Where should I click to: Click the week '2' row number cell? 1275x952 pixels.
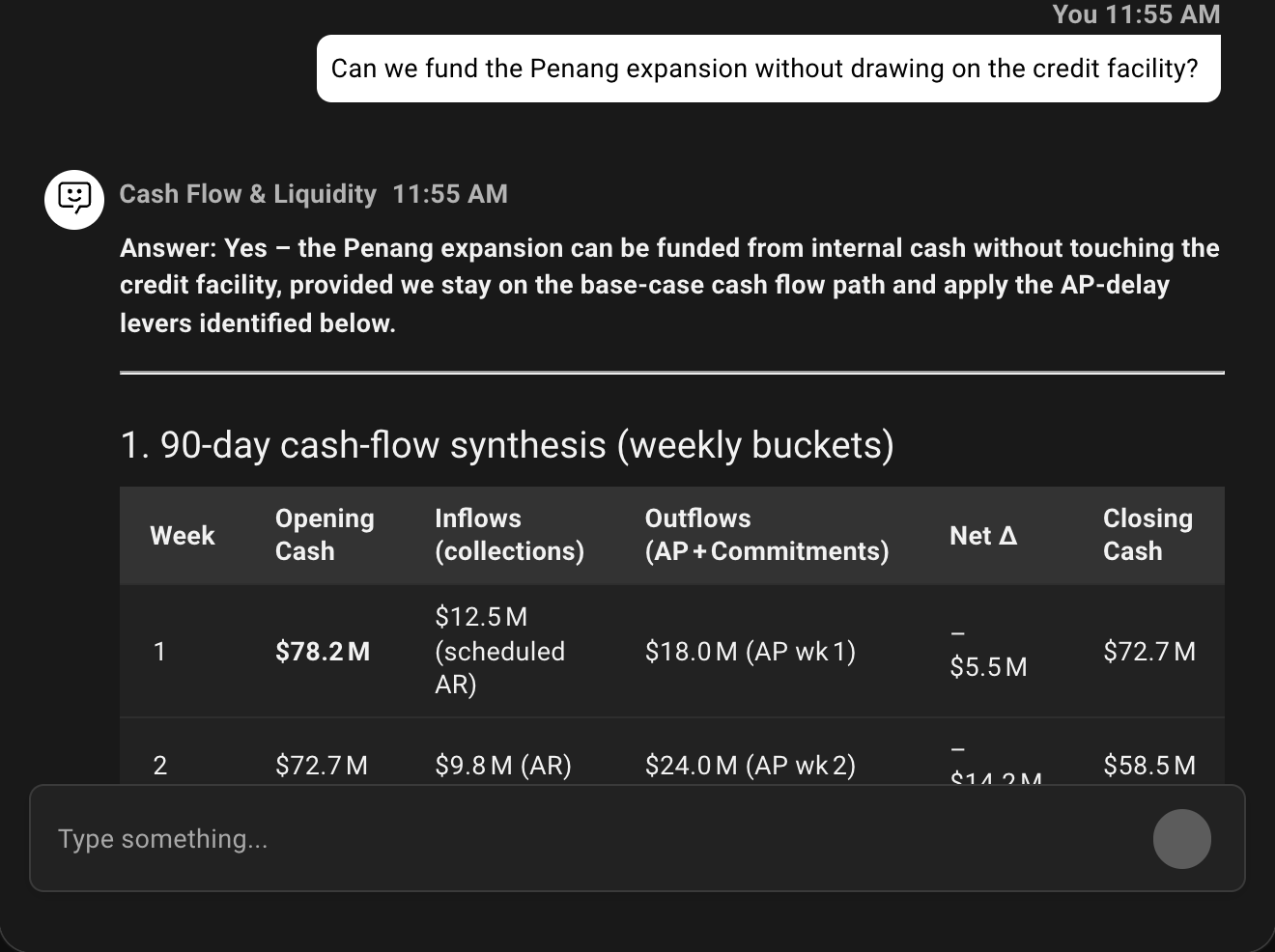point(160,766)
